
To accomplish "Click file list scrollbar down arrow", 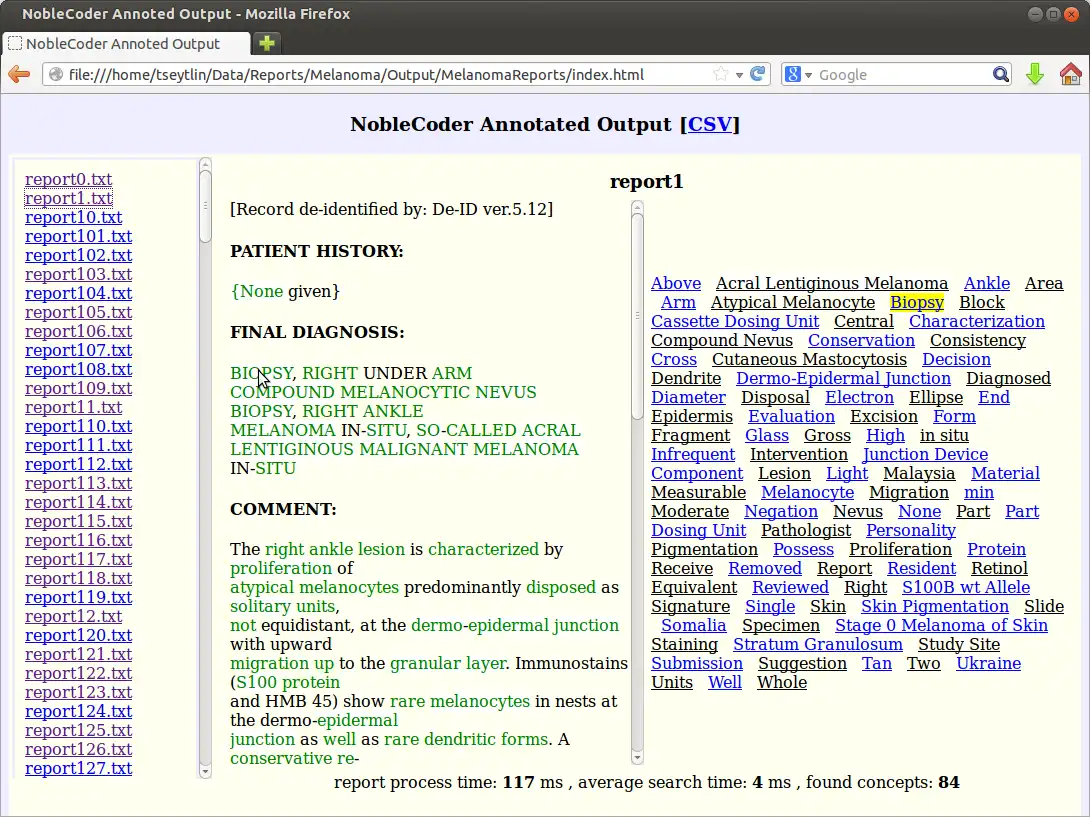I will (x=205, y=771).
